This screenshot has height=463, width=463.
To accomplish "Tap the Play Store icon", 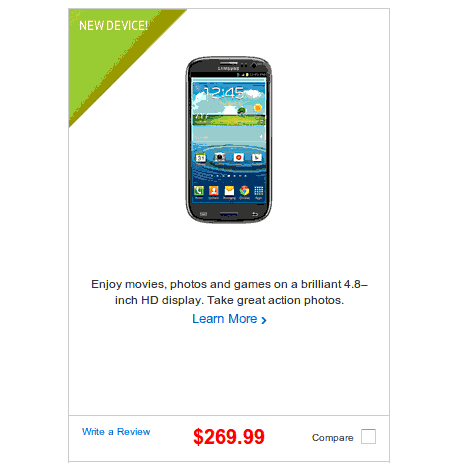I will 257,157.
